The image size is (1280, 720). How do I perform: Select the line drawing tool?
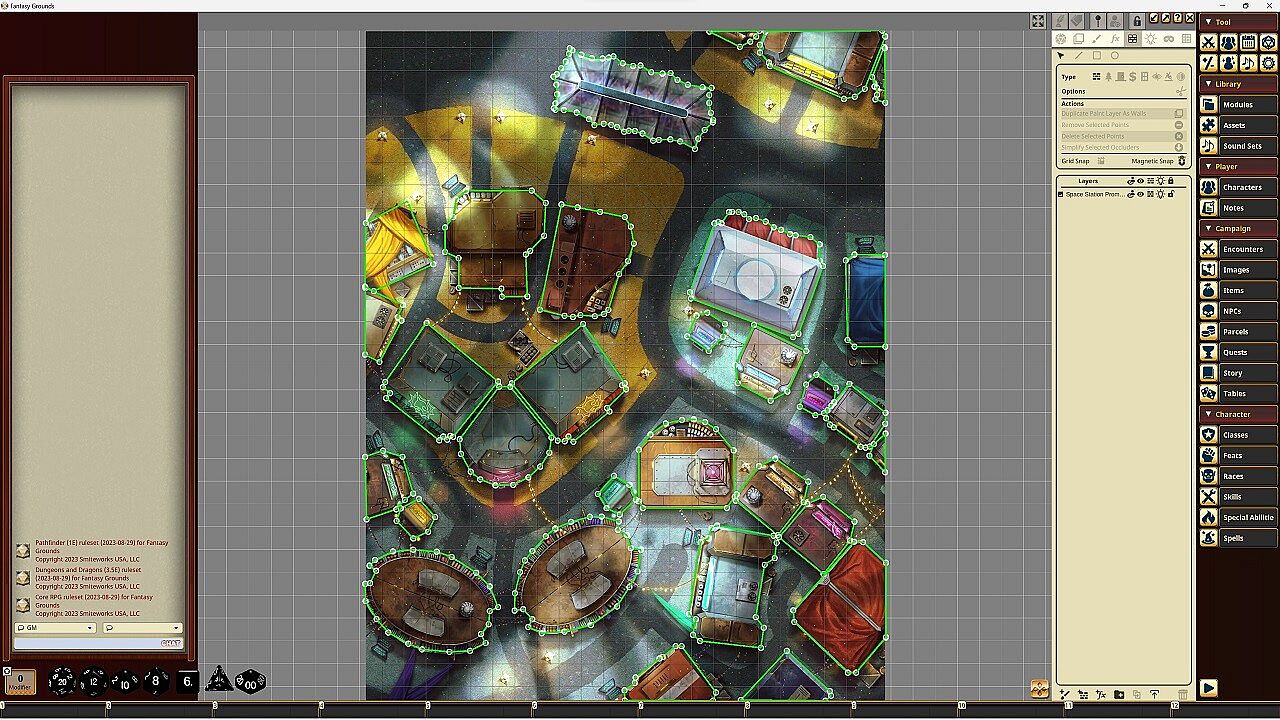tap(1078, 56)
